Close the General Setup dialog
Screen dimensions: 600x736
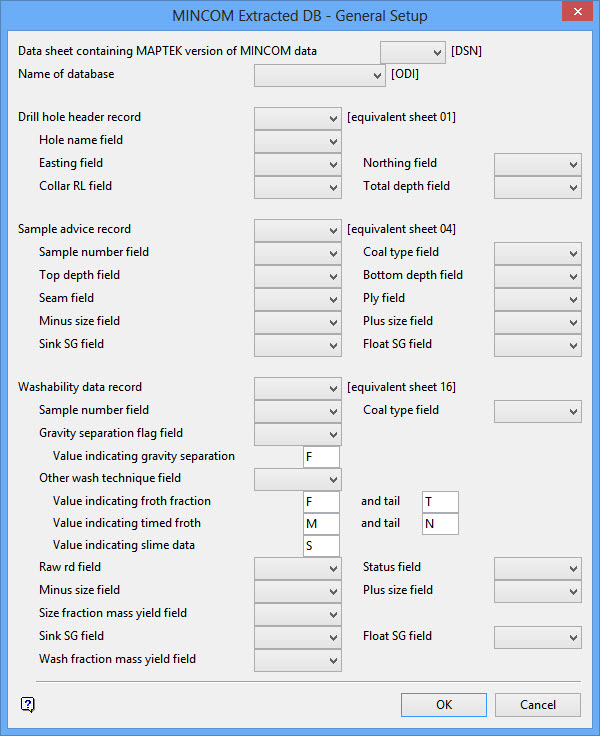point(577,11)
